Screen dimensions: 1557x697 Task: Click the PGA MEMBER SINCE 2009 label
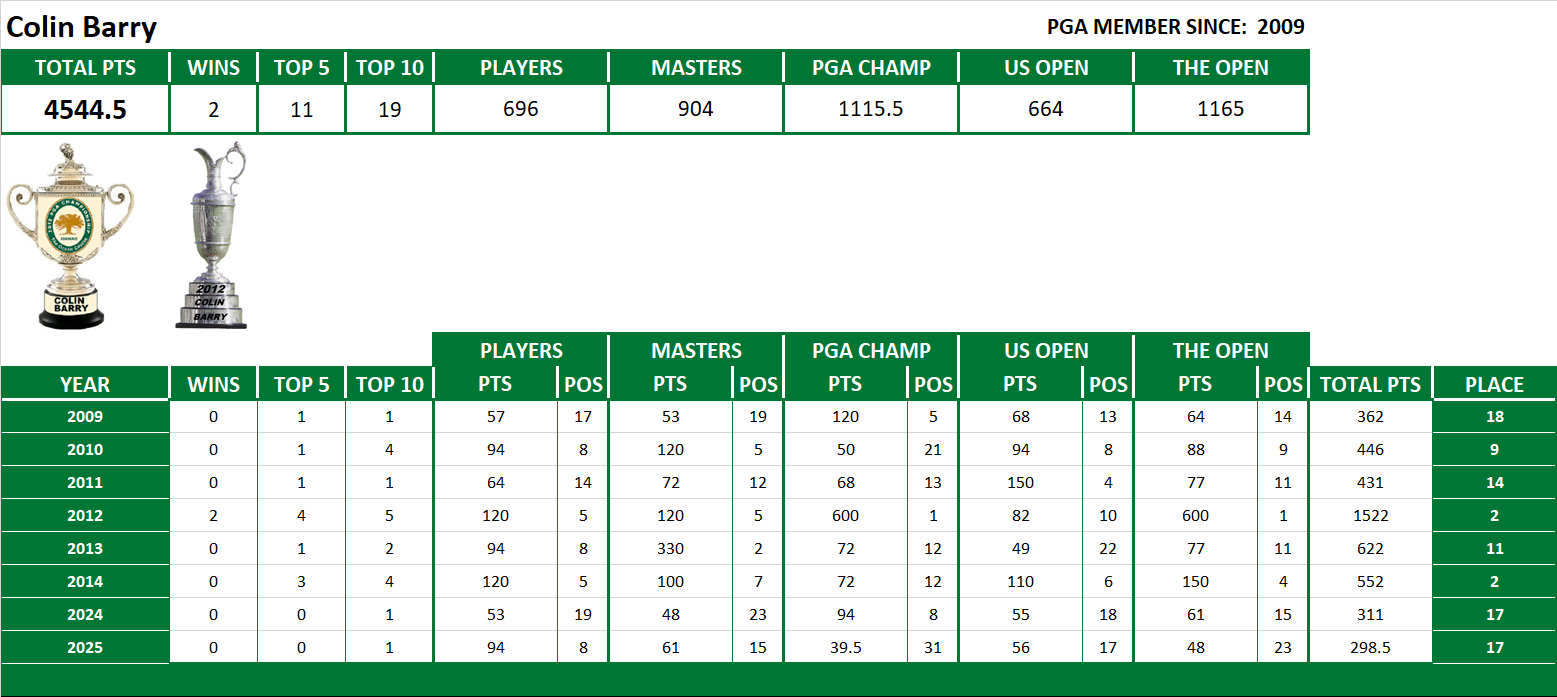pos(1175,27)
